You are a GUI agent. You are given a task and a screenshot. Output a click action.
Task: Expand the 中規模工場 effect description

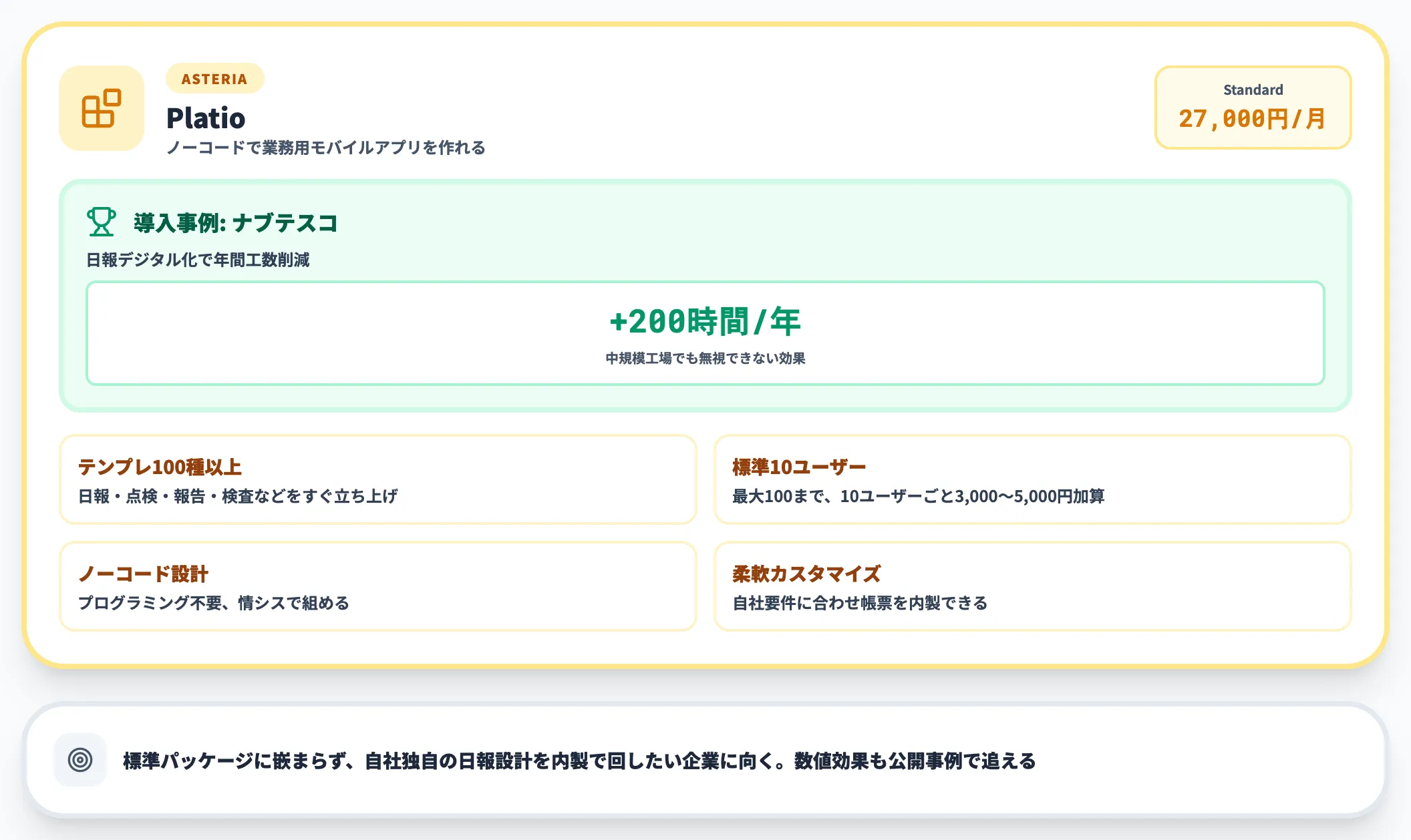tap(705, 358)
